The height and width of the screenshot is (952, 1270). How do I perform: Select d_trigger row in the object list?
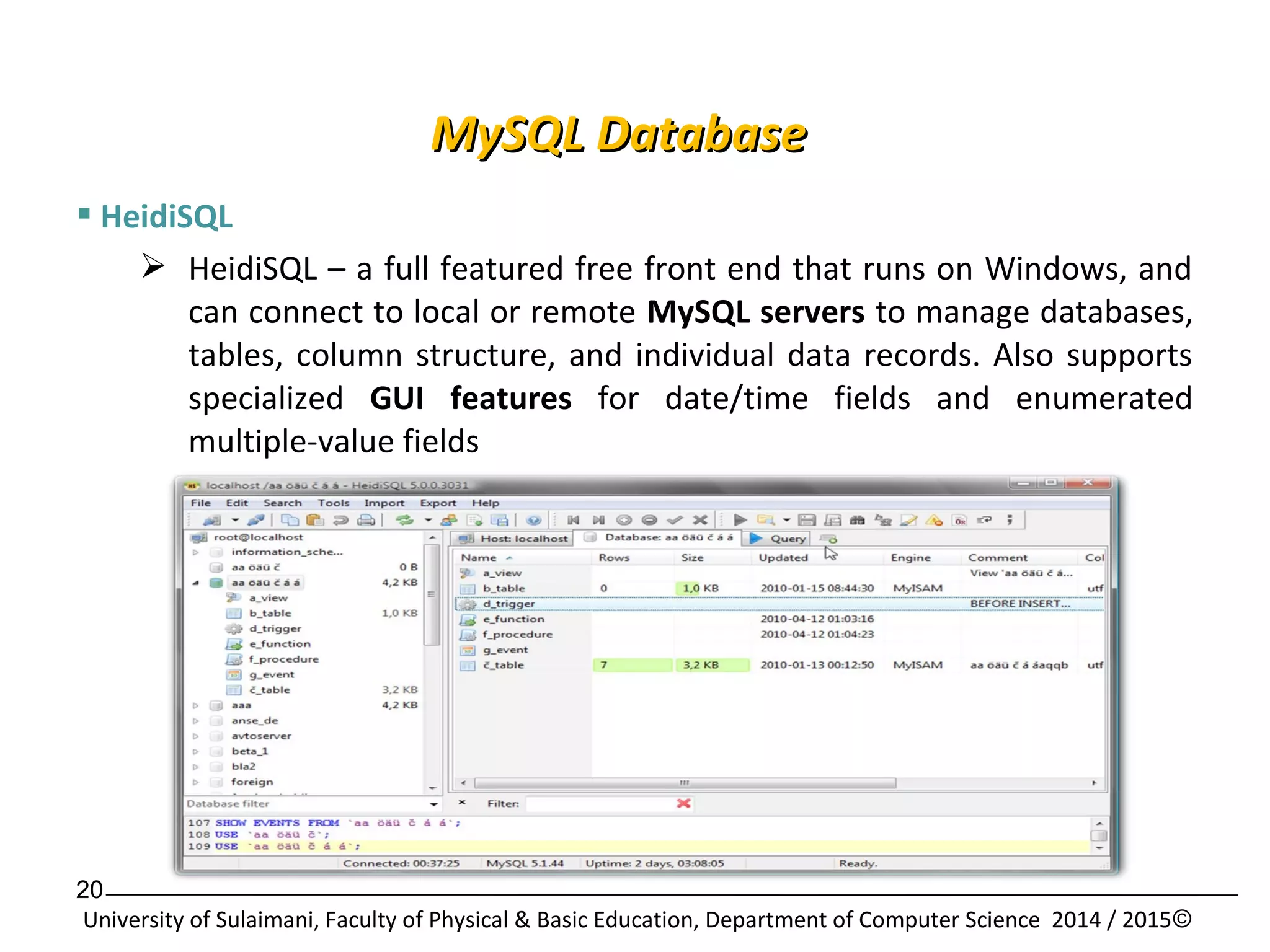coord(779,604)
